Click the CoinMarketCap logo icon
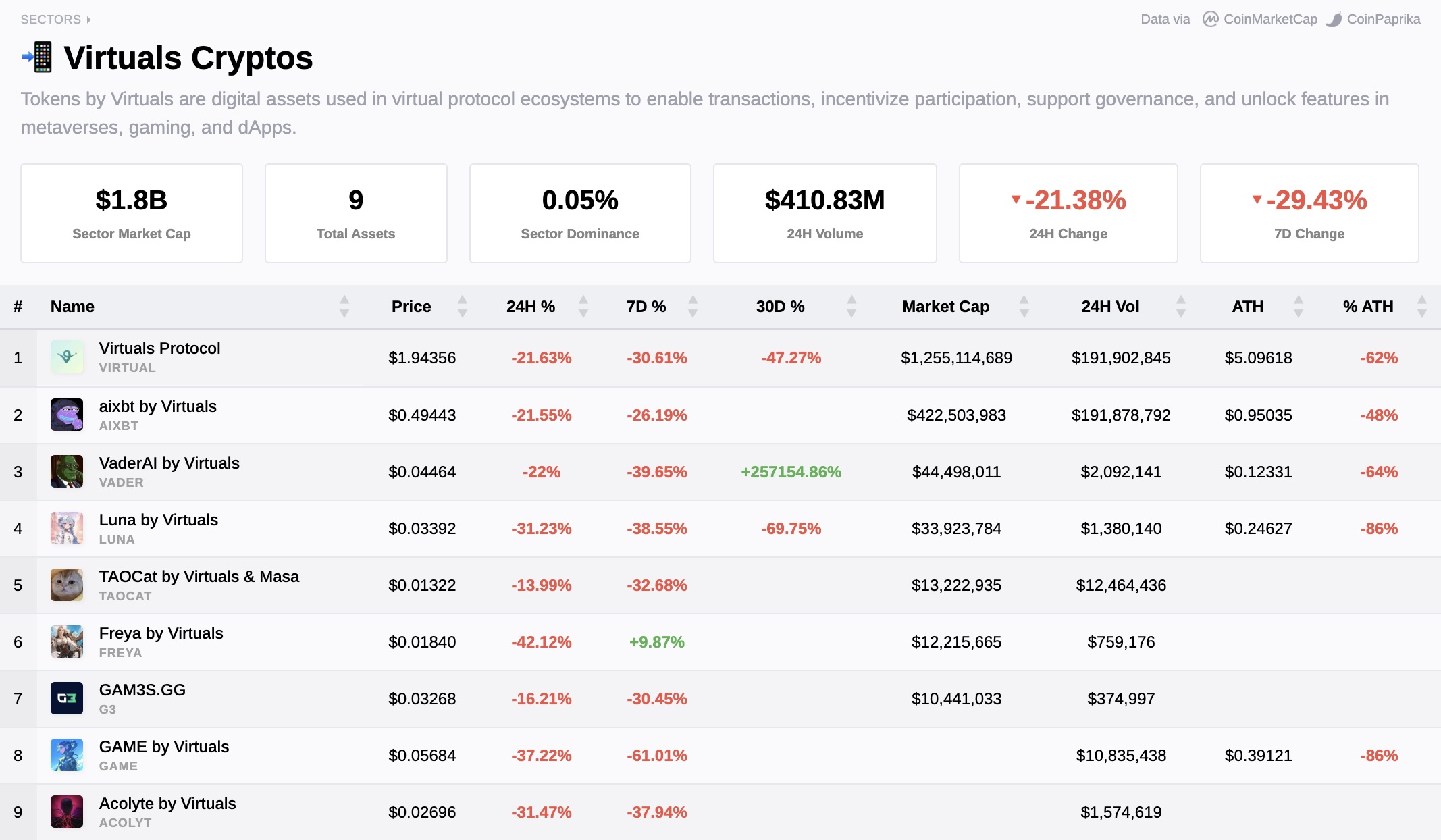Viewport: 1441px width, 840px height. click(1211, 19)
